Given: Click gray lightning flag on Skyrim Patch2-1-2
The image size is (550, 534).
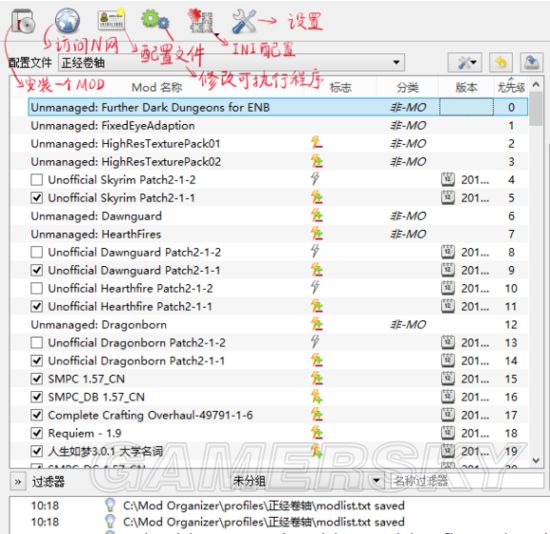Looking at the screenshot, I should [x=315, y=179].
